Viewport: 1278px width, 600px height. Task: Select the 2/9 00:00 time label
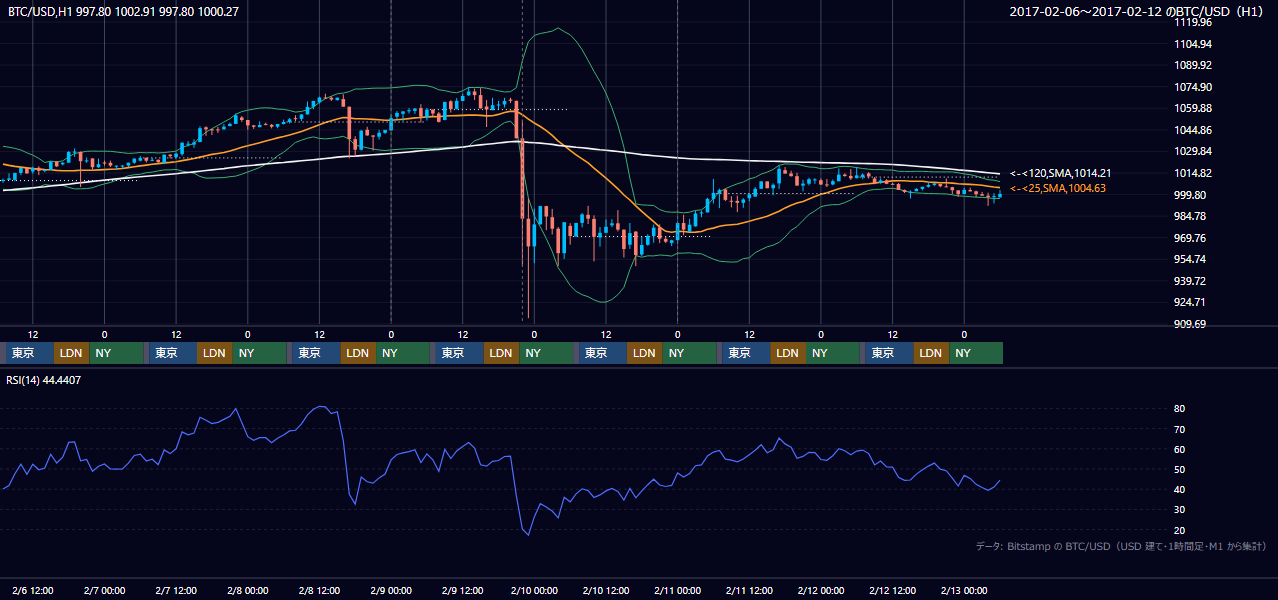(391, 590)
